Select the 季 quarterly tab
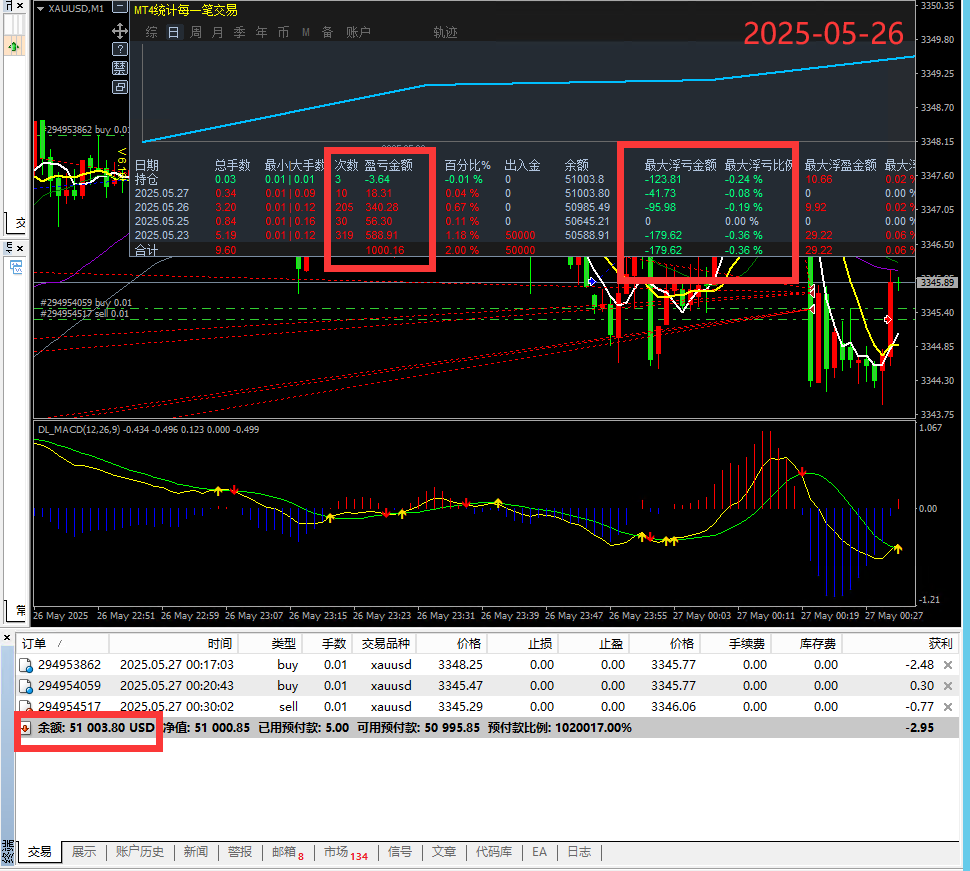970x871 pixels. pyautogui.click(x=239, y=32)
